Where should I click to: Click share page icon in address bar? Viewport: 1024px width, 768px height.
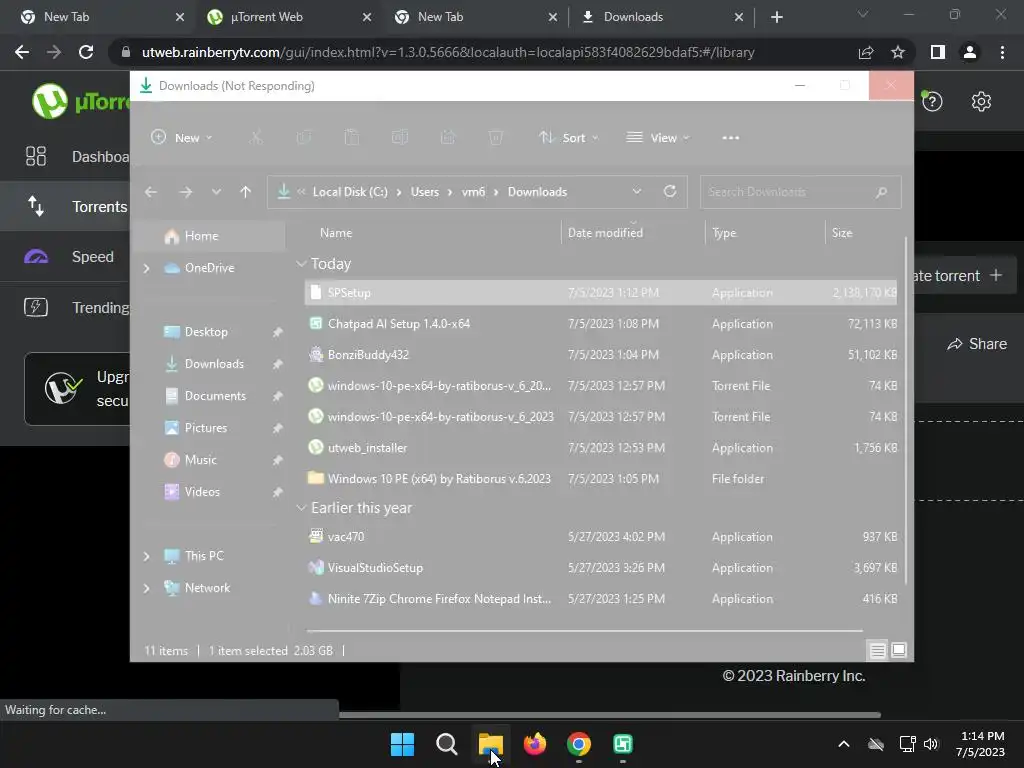click(866, 52)
